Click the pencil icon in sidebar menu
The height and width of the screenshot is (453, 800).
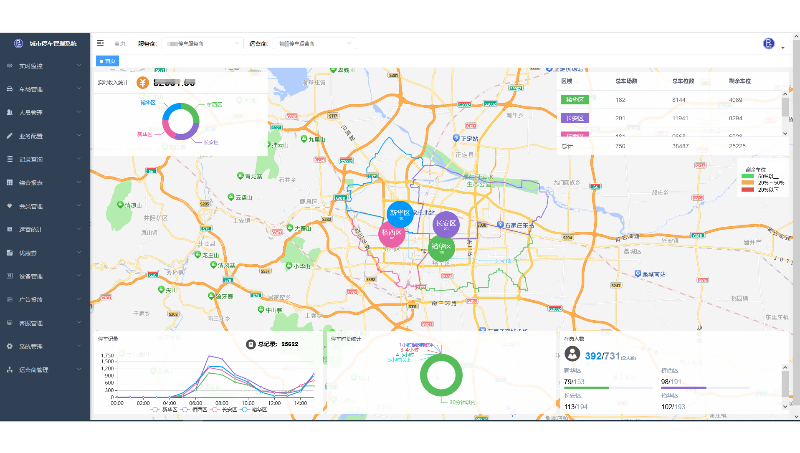pyautogui.click(x=10, y=136)
